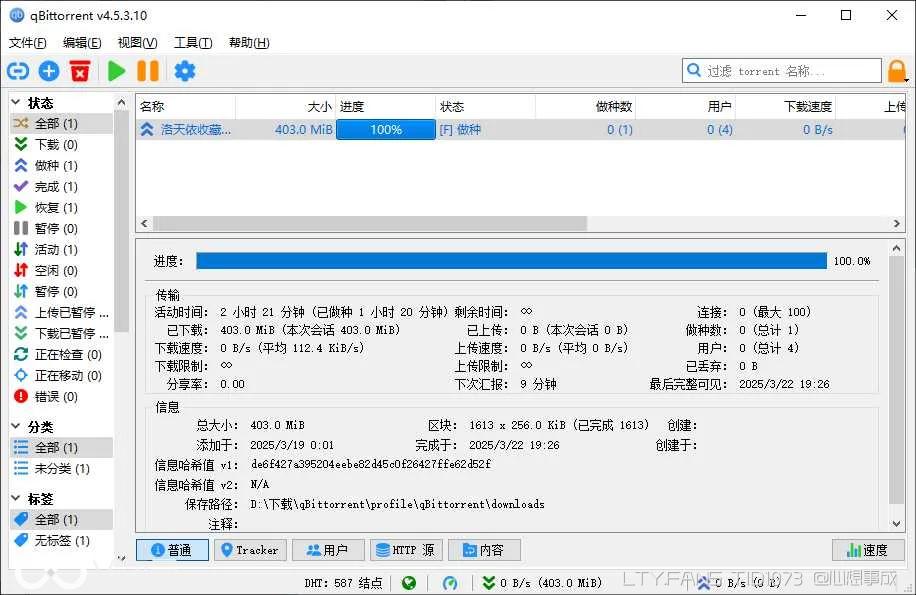Click the red delete torrent toolbar icon
Viewport: 916px width, 595px height.
coord(80,71)
